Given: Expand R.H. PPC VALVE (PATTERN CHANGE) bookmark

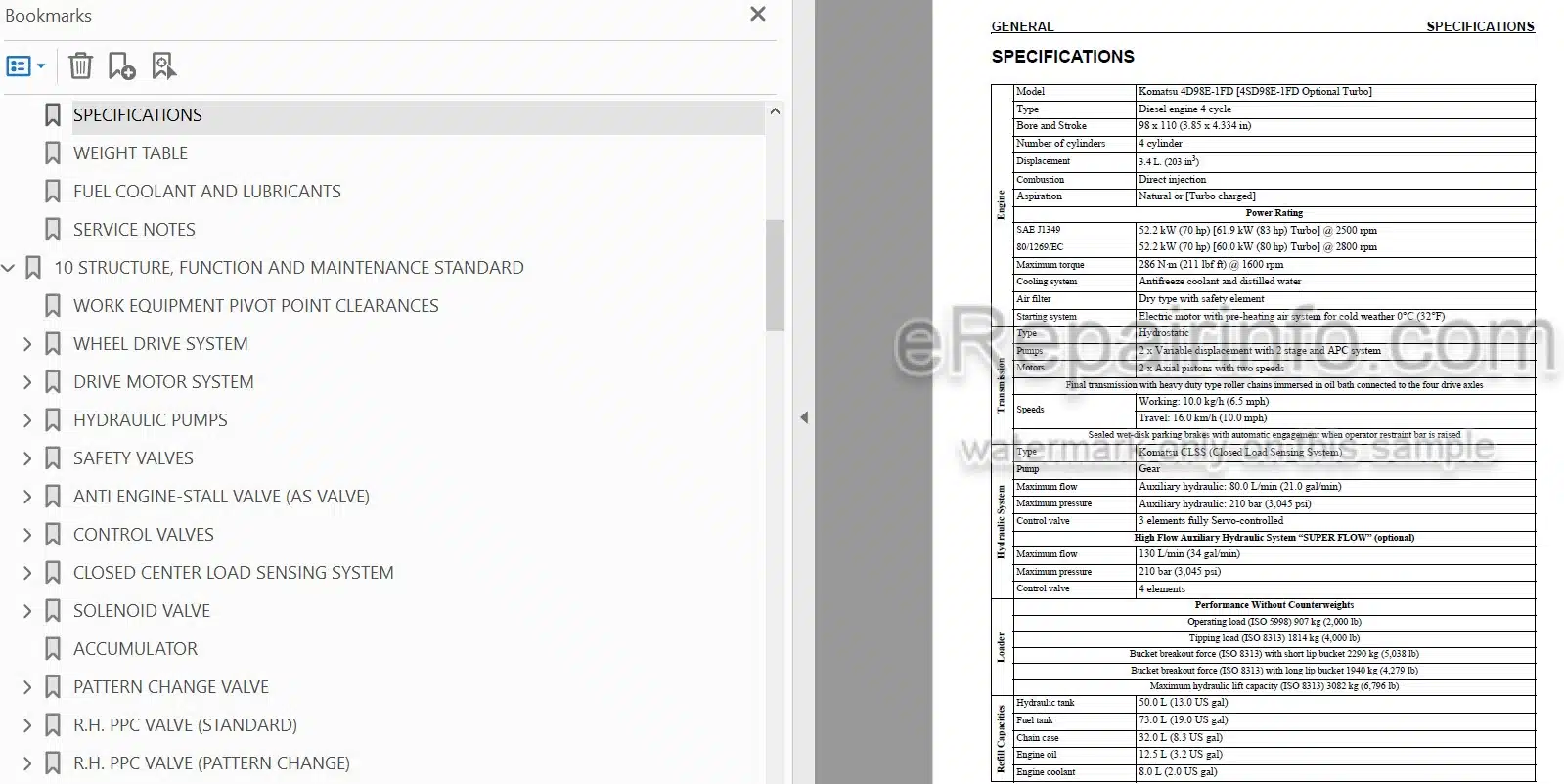Looking at the screenshot, I should (x=27, y=763).
